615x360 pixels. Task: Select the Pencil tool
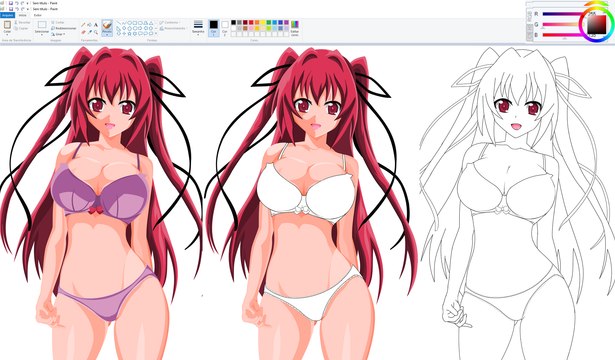click(x=83, y=25)
